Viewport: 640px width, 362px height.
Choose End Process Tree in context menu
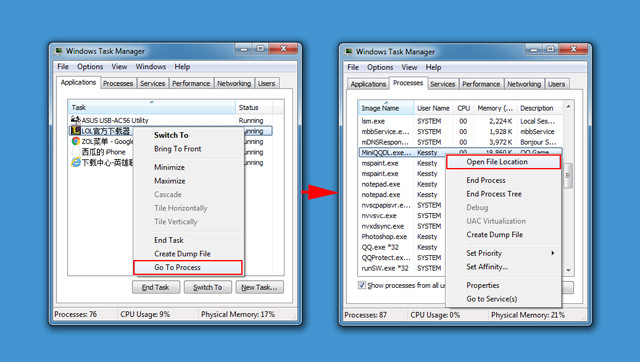pos(503,194)
